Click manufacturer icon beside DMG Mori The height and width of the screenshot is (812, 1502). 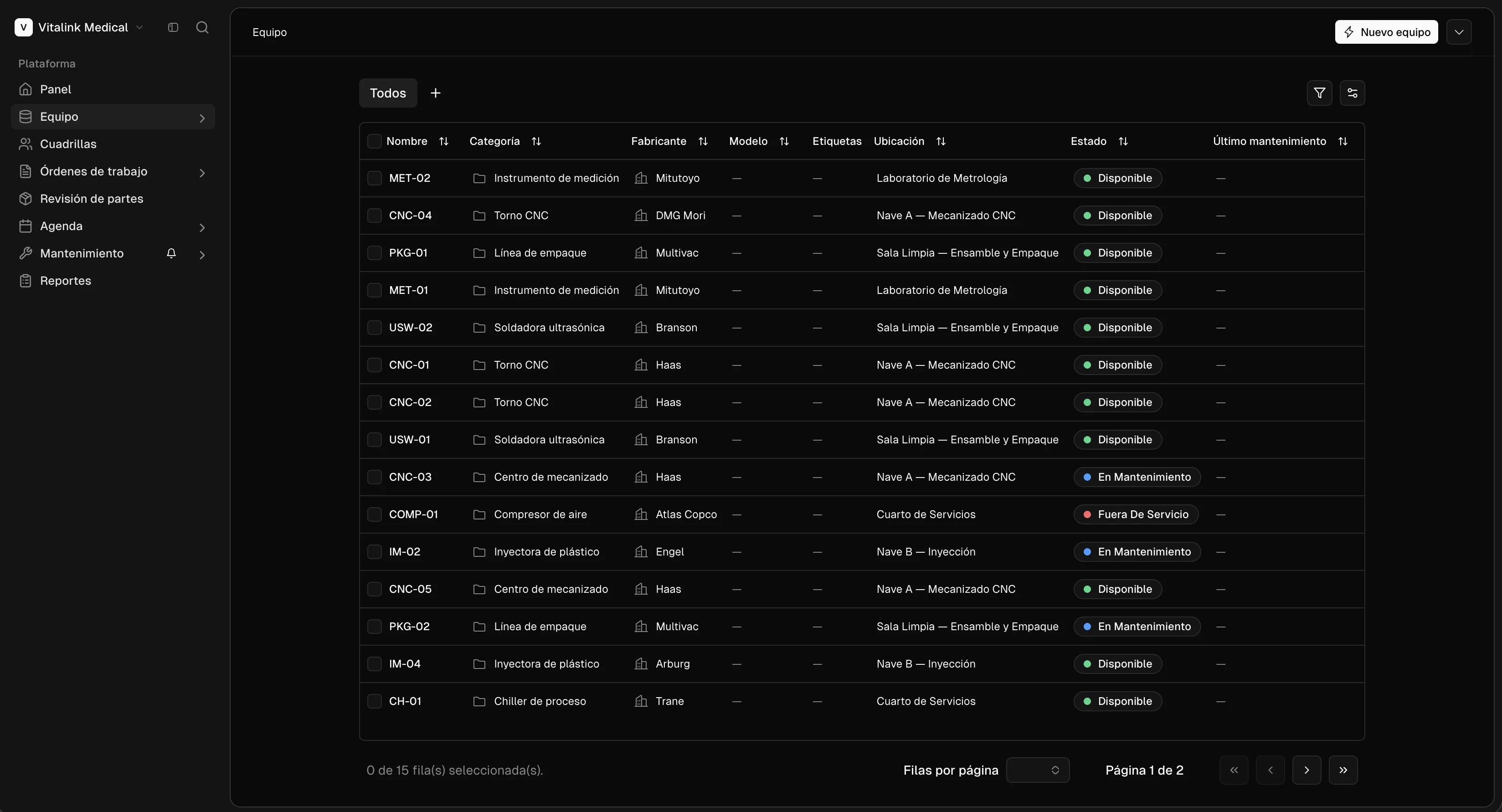point(641,216)
